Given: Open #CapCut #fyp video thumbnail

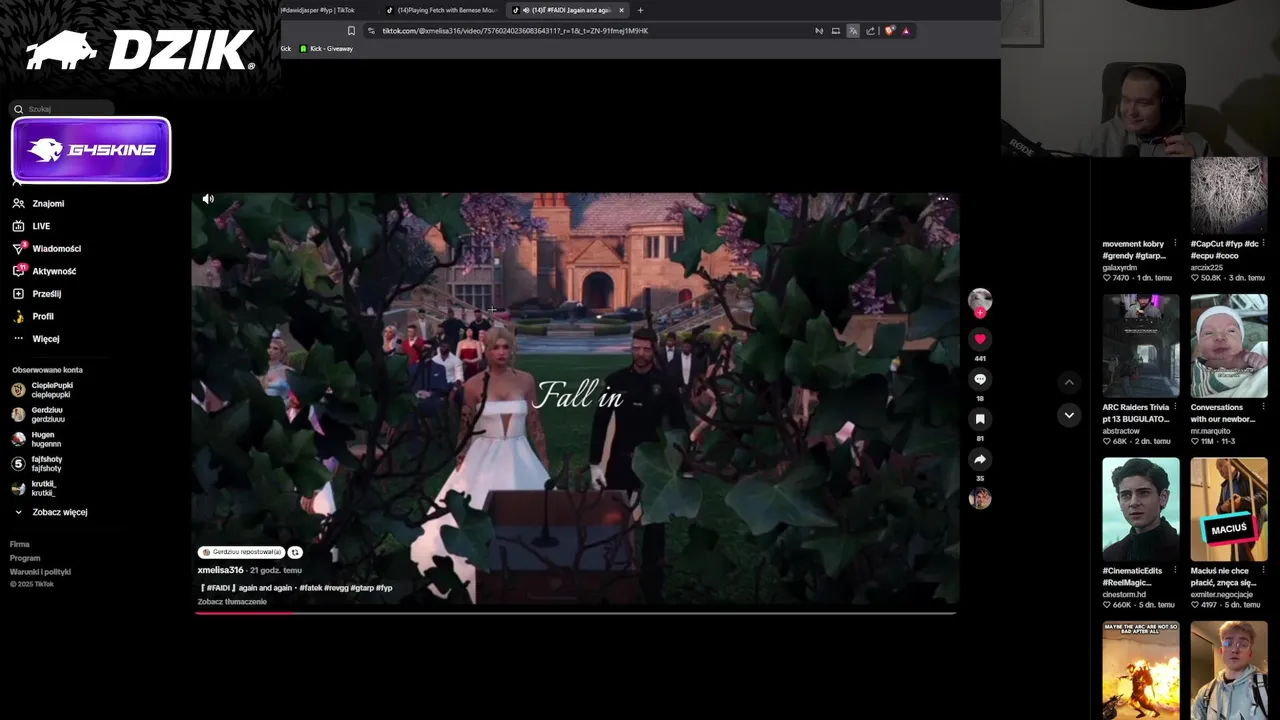Looking at the screenshot, I should pos(1229,196).
